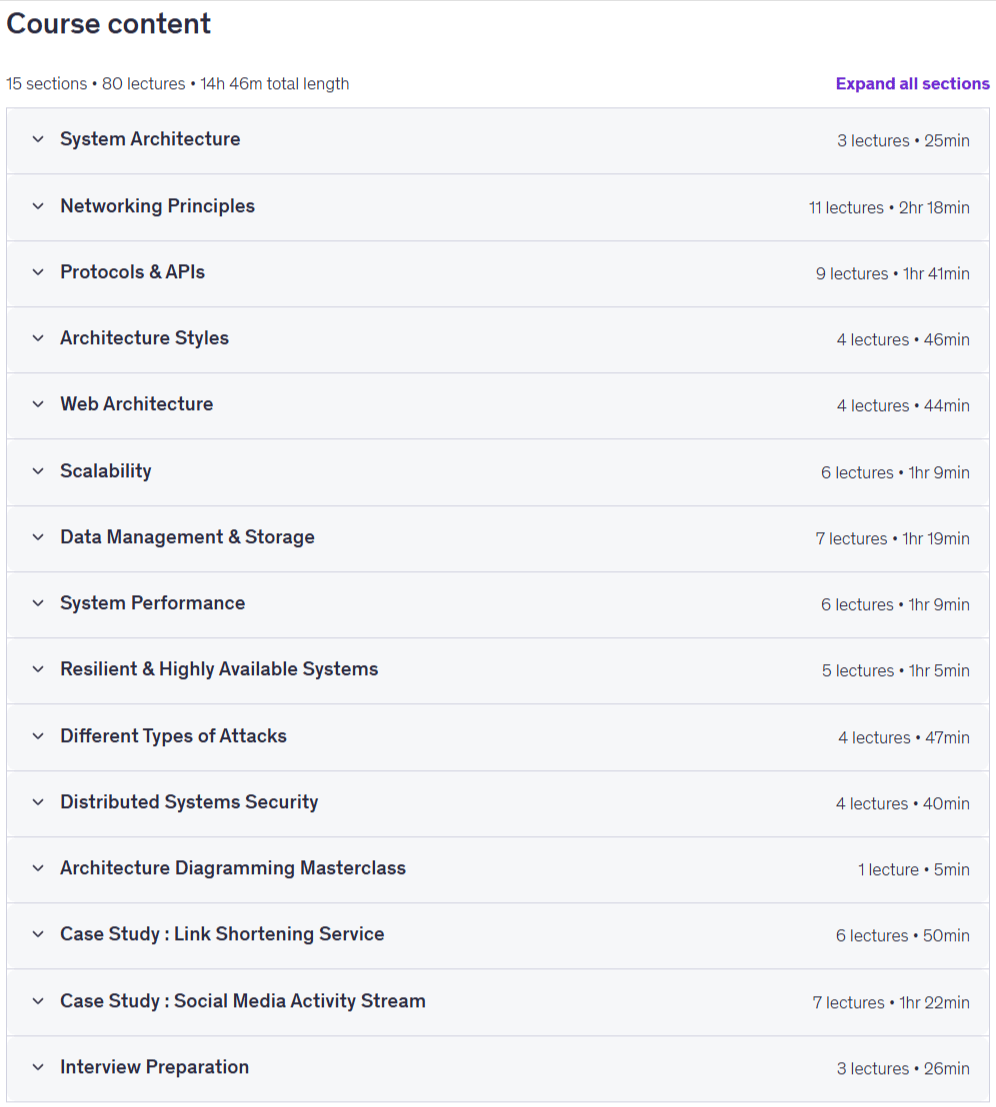Open chevron for Resilient & Highly Available Systems
The image size is (996, 1107).
[x=38, y=669]
